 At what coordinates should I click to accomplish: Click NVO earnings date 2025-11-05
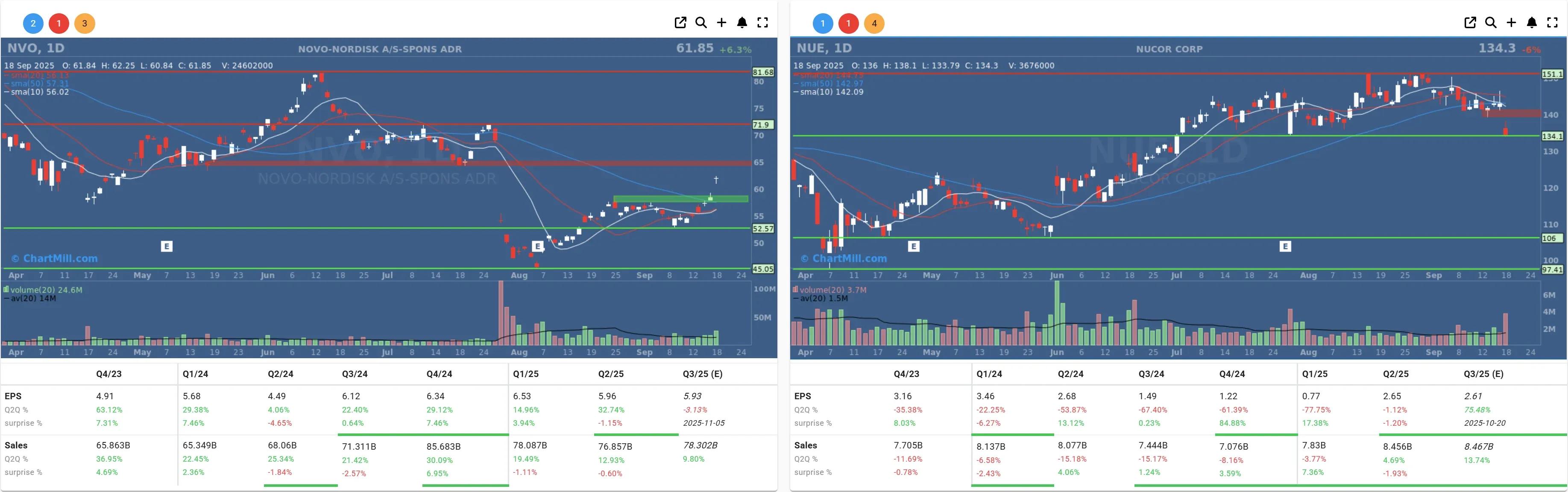coord(703,423)
